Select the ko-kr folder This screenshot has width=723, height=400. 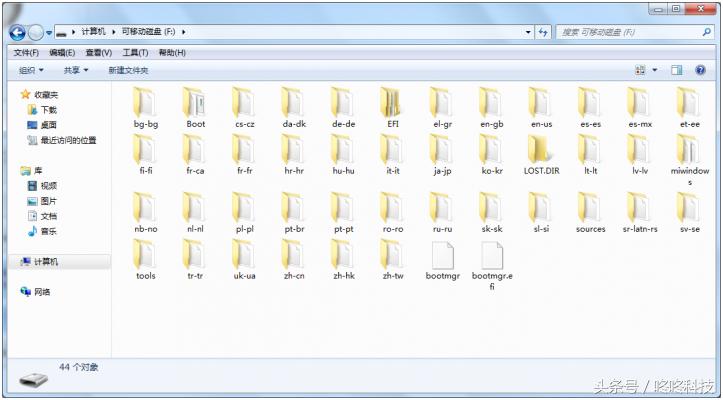(492, 154)
